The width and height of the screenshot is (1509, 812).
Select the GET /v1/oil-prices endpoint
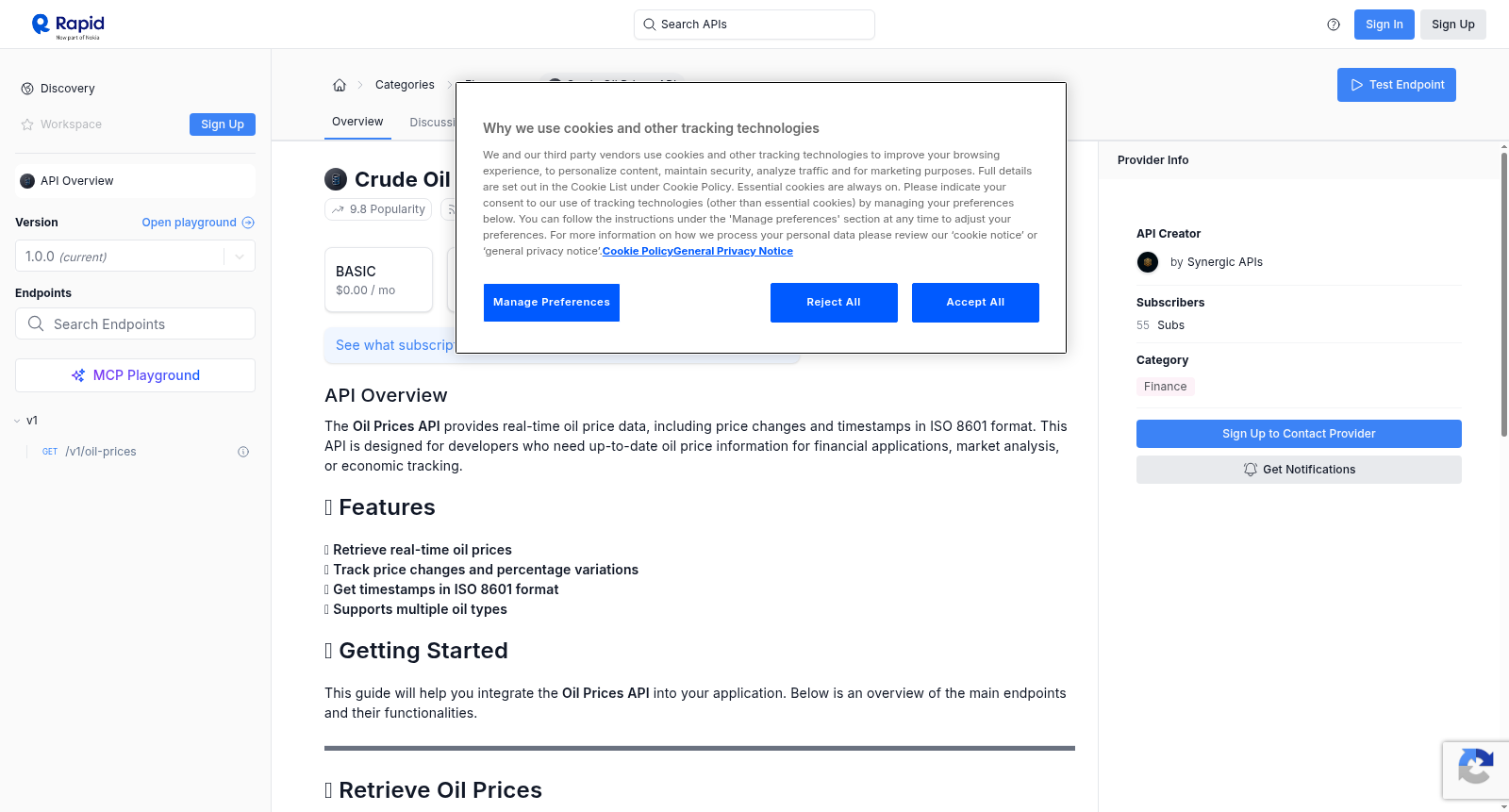click(x=135, y=452)
